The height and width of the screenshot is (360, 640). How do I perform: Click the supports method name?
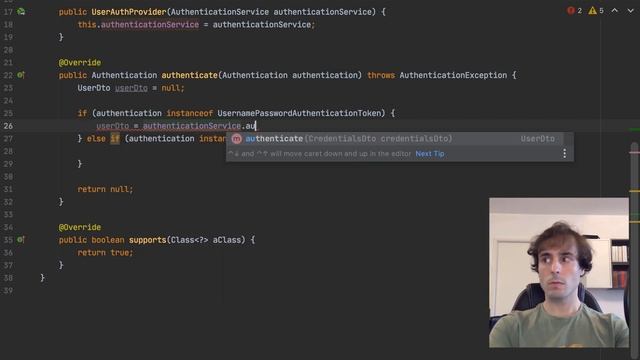point(147,240)
